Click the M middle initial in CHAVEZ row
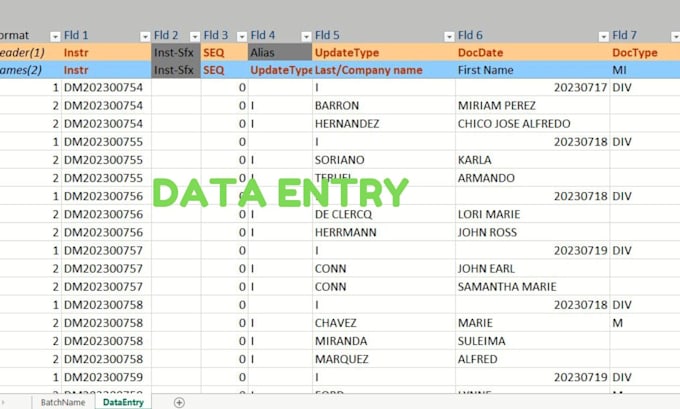The width and height of the screenshot is (680, 409). (x=645, y=323)
